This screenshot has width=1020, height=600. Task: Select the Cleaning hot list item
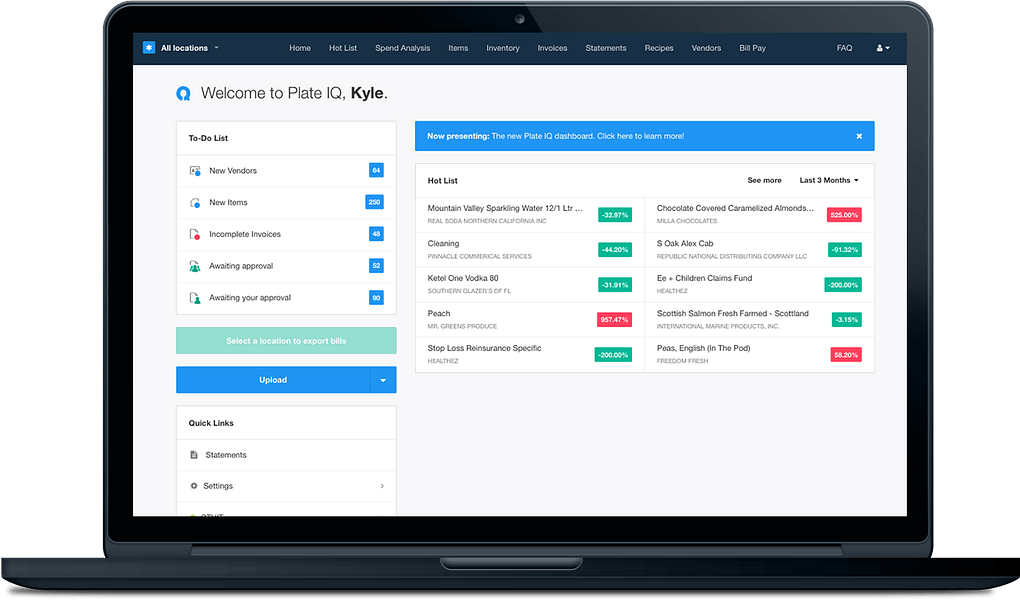pos(530,250)
